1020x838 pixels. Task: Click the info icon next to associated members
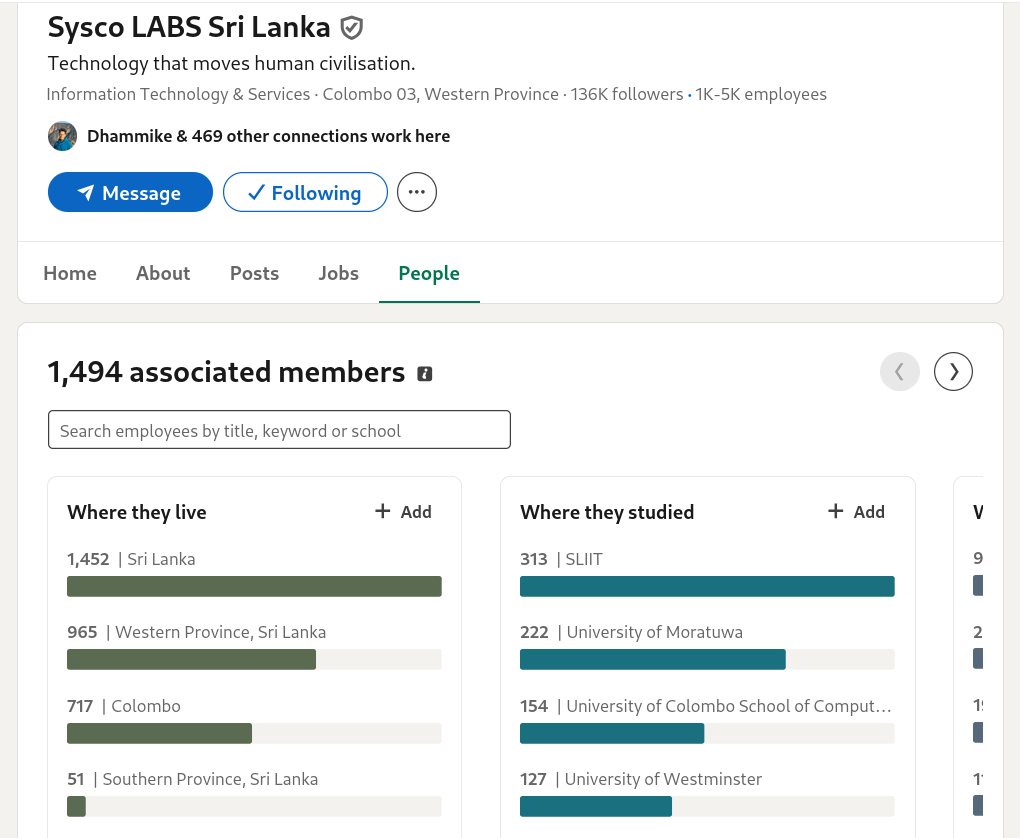pyautogui.click(x=425, y=373)
